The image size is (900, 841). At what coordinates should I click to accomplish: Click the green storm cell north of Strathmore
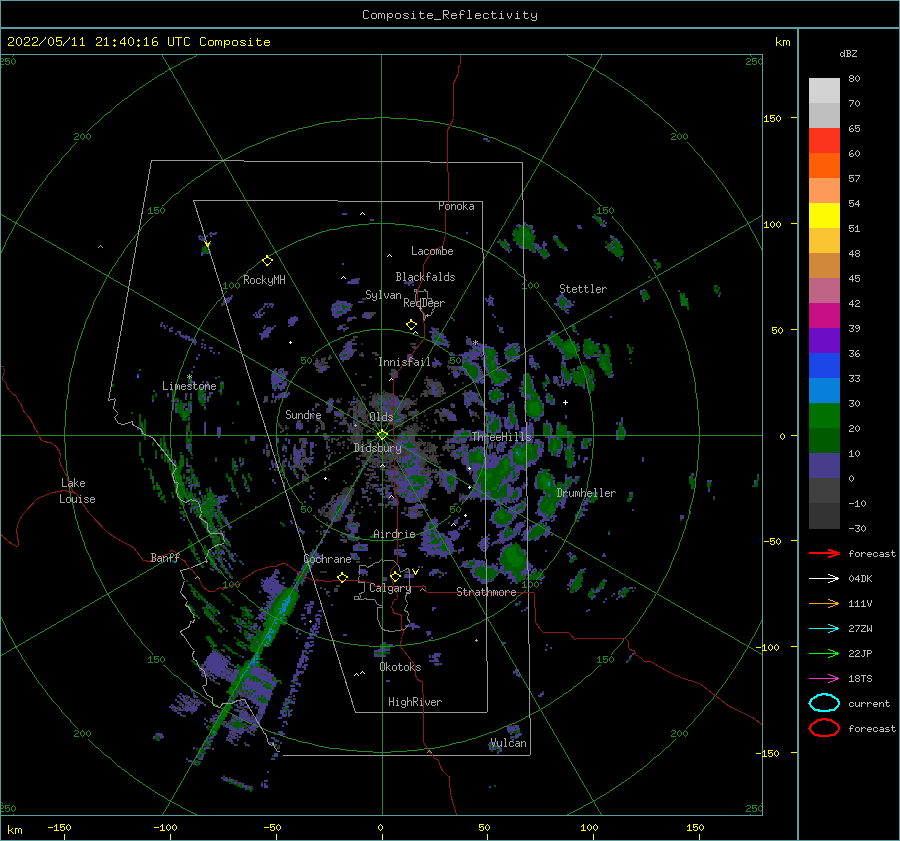(512, 560)
